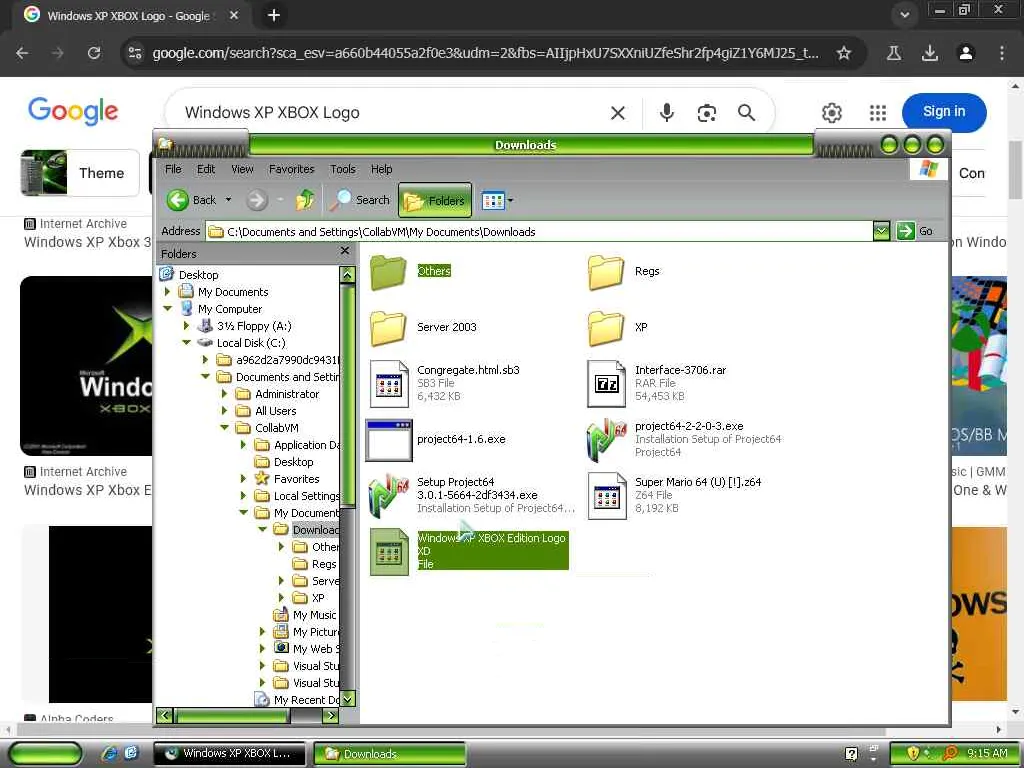Collapse My Computer node in tree
The height and width of the screenshot is (768, 1024).
167,308
